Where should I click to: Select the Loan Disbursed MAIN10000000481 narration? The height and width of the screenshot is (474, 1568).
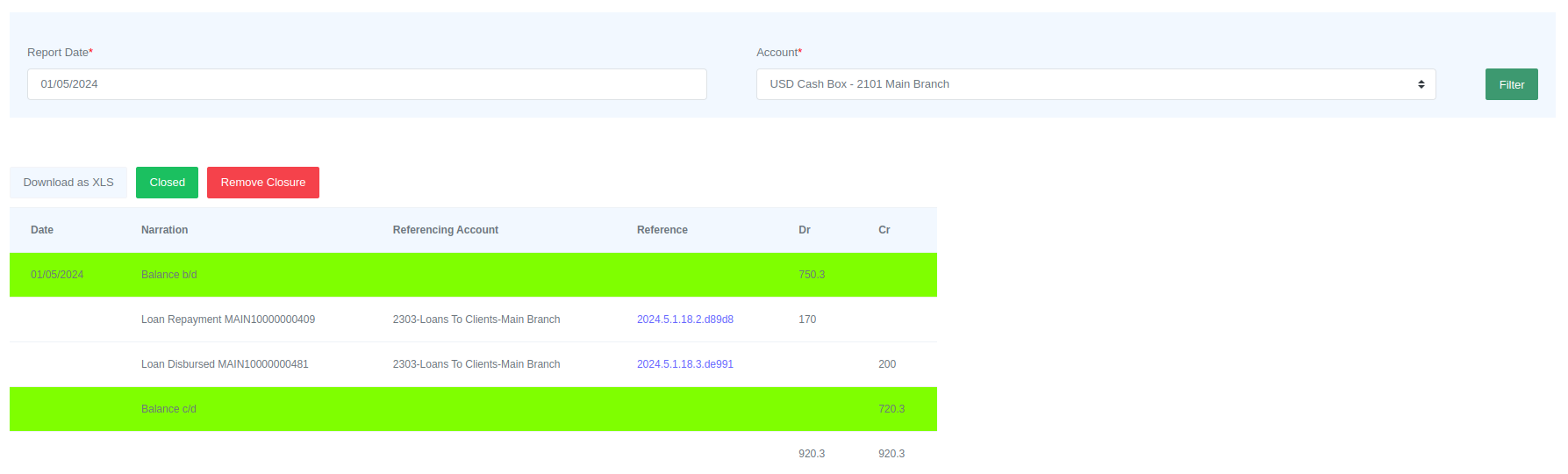(225, 364)
